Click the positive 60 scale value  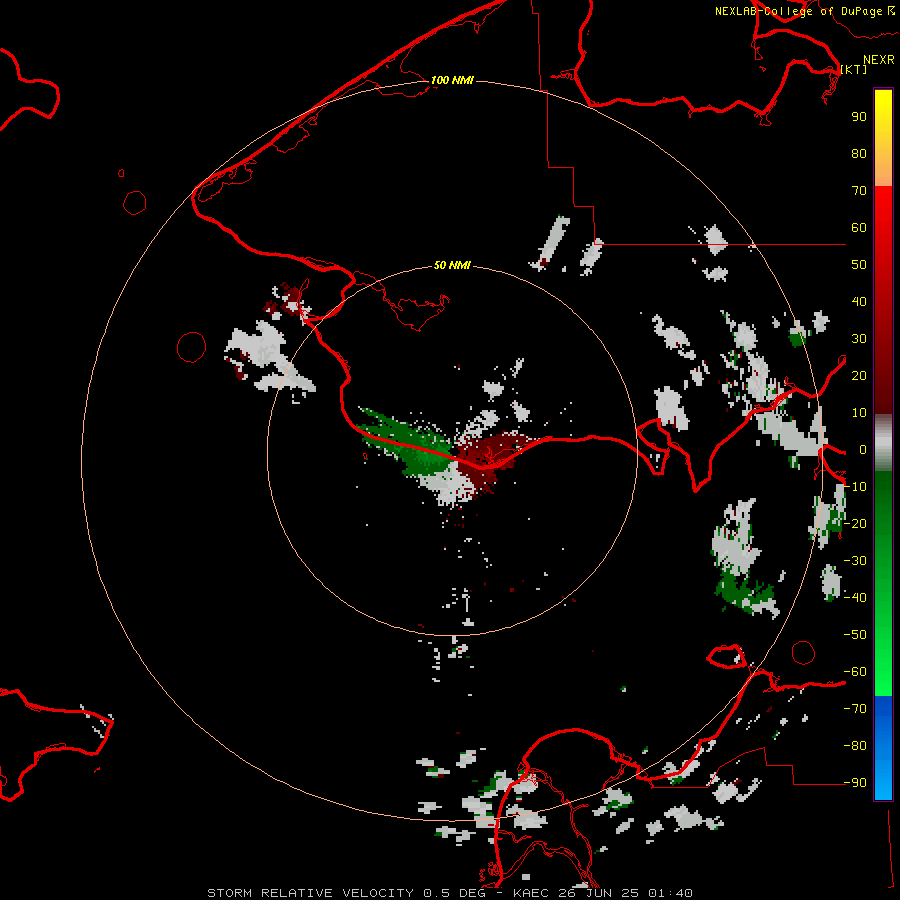(x=859, y=228)
